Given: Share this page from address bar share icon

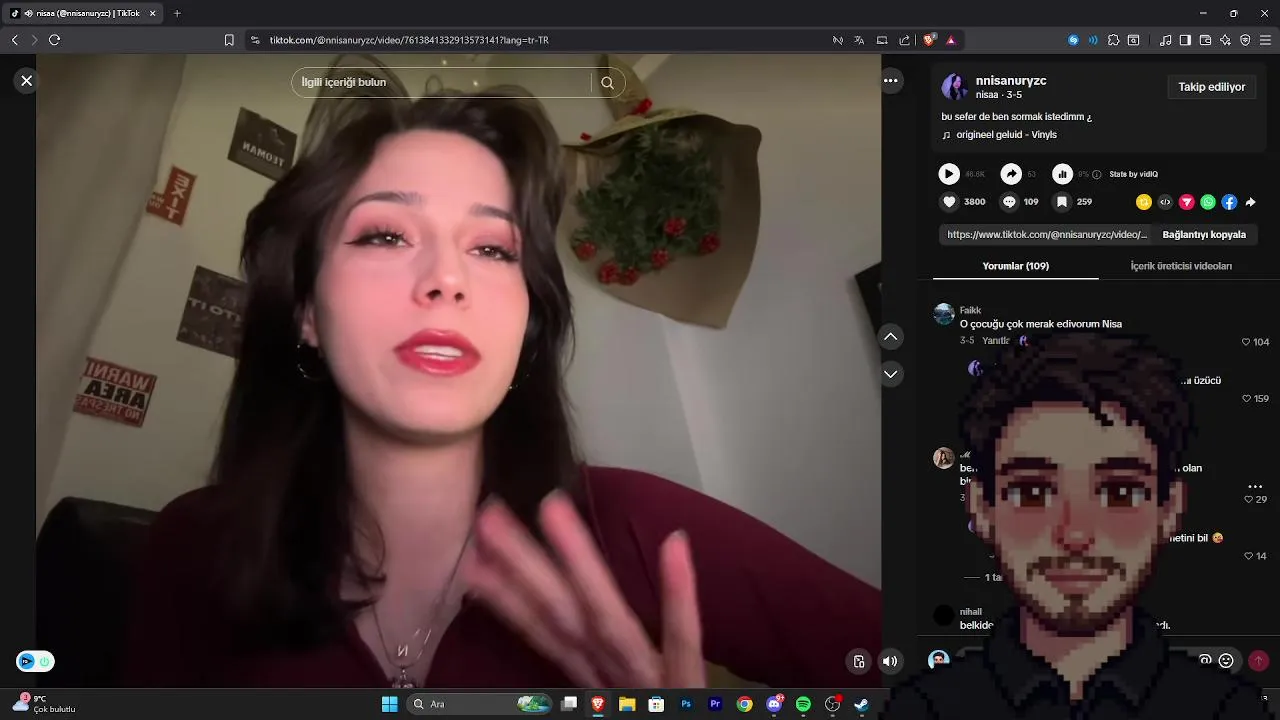Looking at the screenshot, I should [904, 40].
